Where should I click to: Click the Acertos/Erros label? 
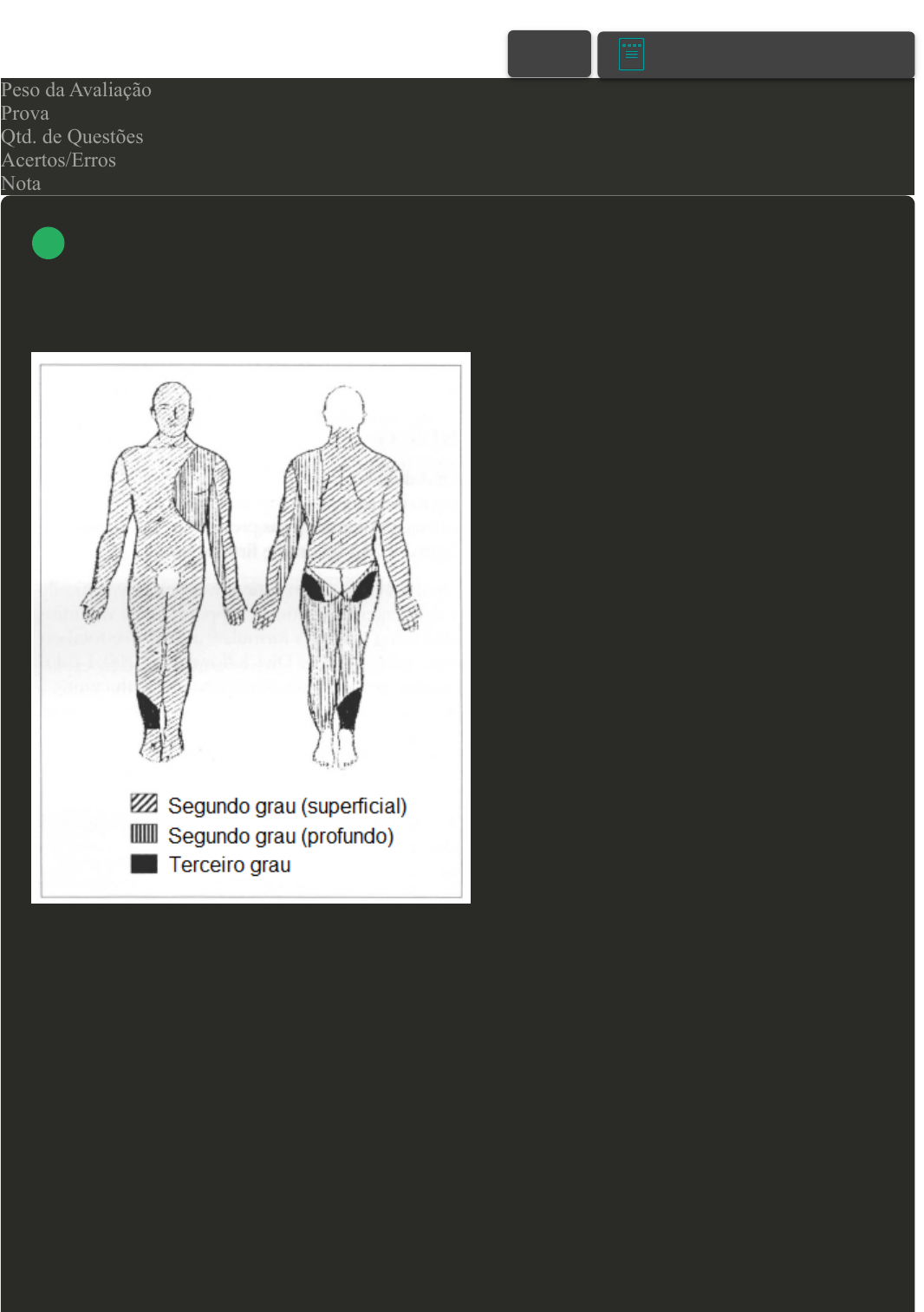click(x=58, y=160)
